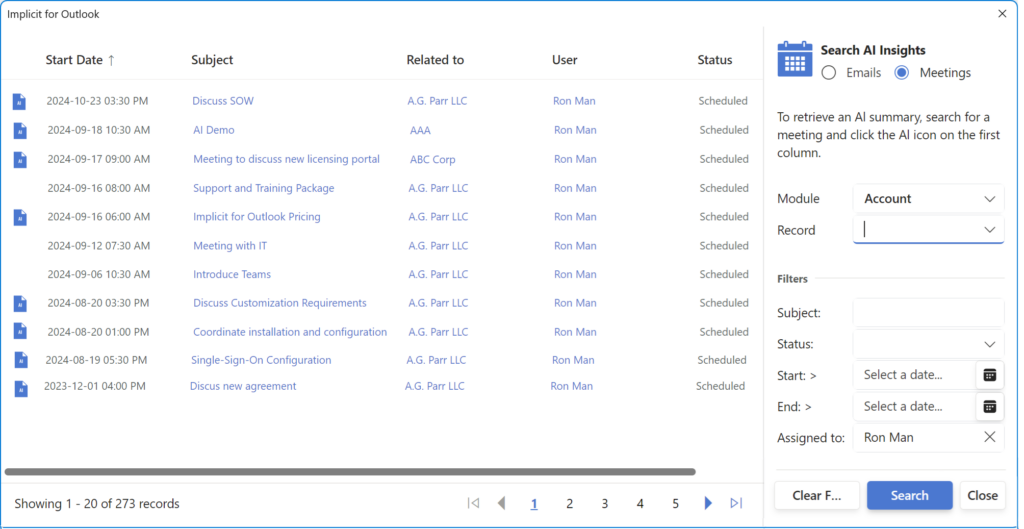Click the blue Search button
1024x529 pixels.
click(909, 496)
